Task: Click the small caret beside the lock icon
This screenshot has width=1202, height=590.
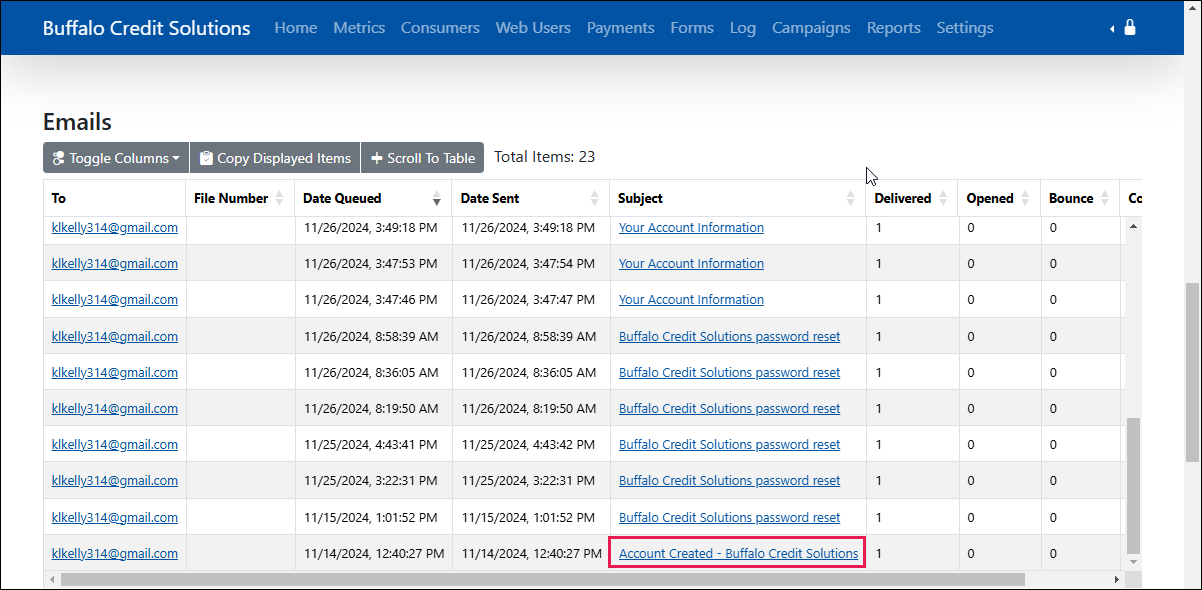Action: pos(1112,29)
